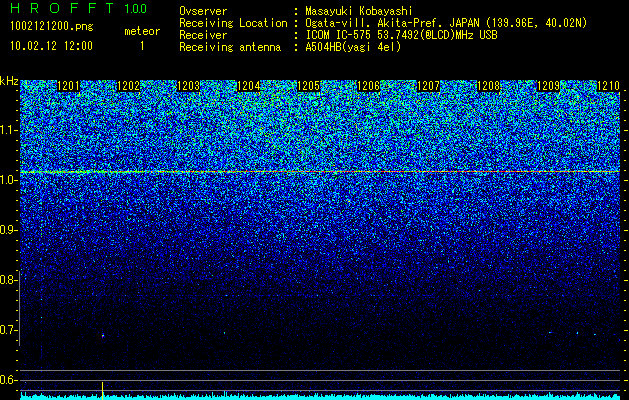
Task: Click the 'Receiving Location' label
Action: click(x=233, y=23)
